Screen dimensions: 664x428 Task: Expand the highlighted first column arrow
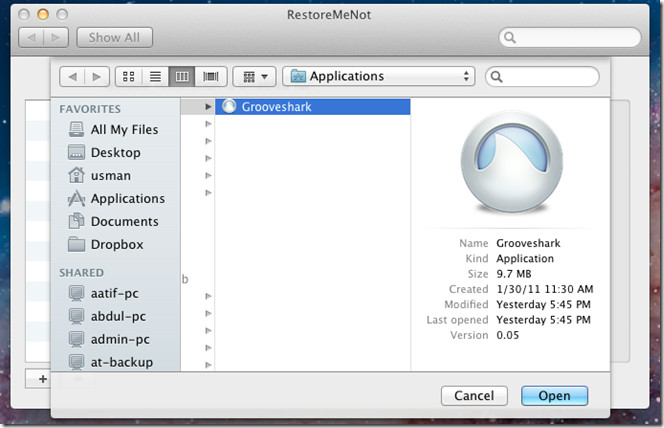[208, 107]
